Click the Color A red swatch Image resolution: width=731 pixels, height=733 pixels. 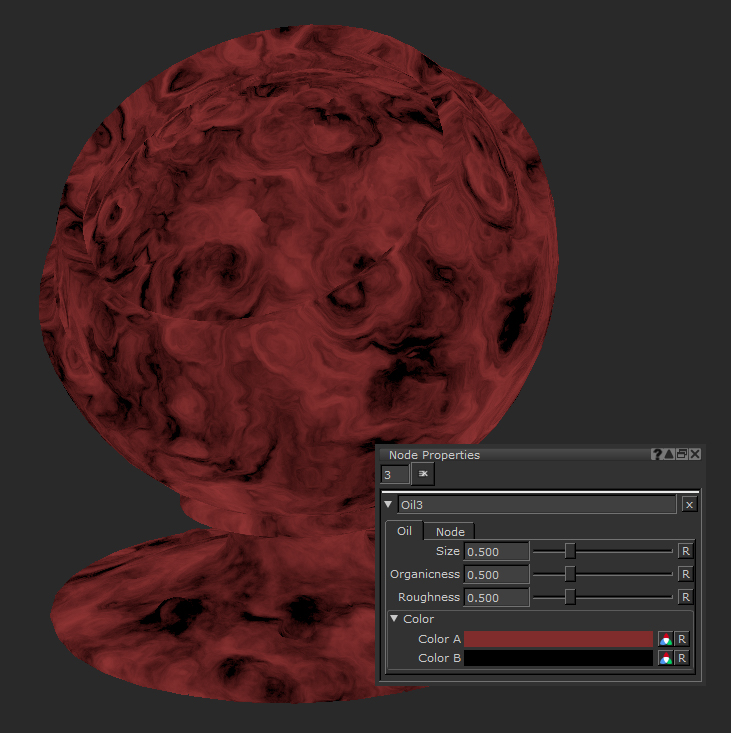(558, 639)
